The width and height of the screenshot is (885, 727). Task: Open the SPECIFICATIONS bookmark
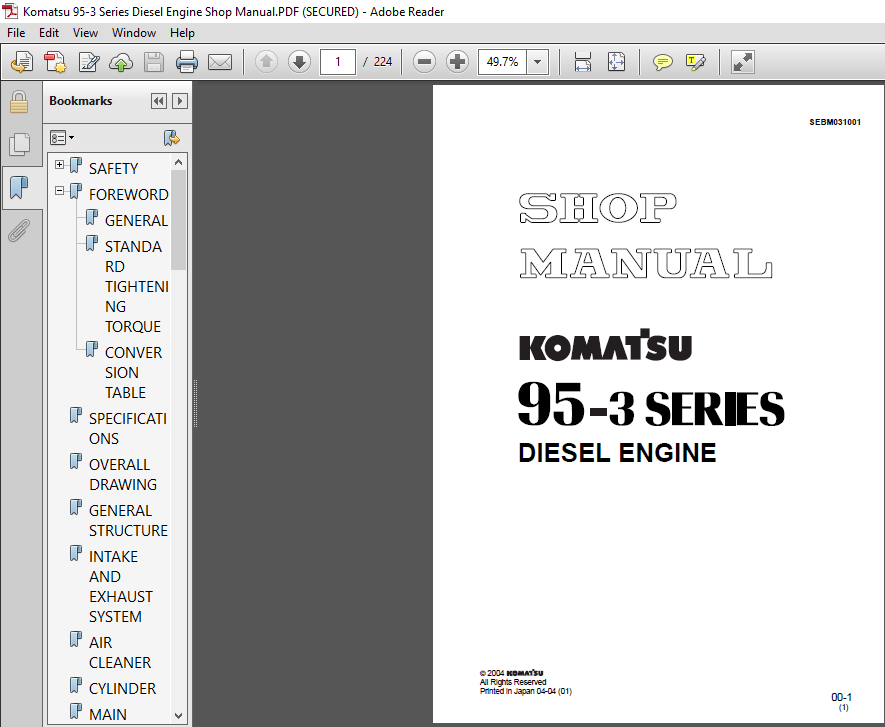pos(128,428)
